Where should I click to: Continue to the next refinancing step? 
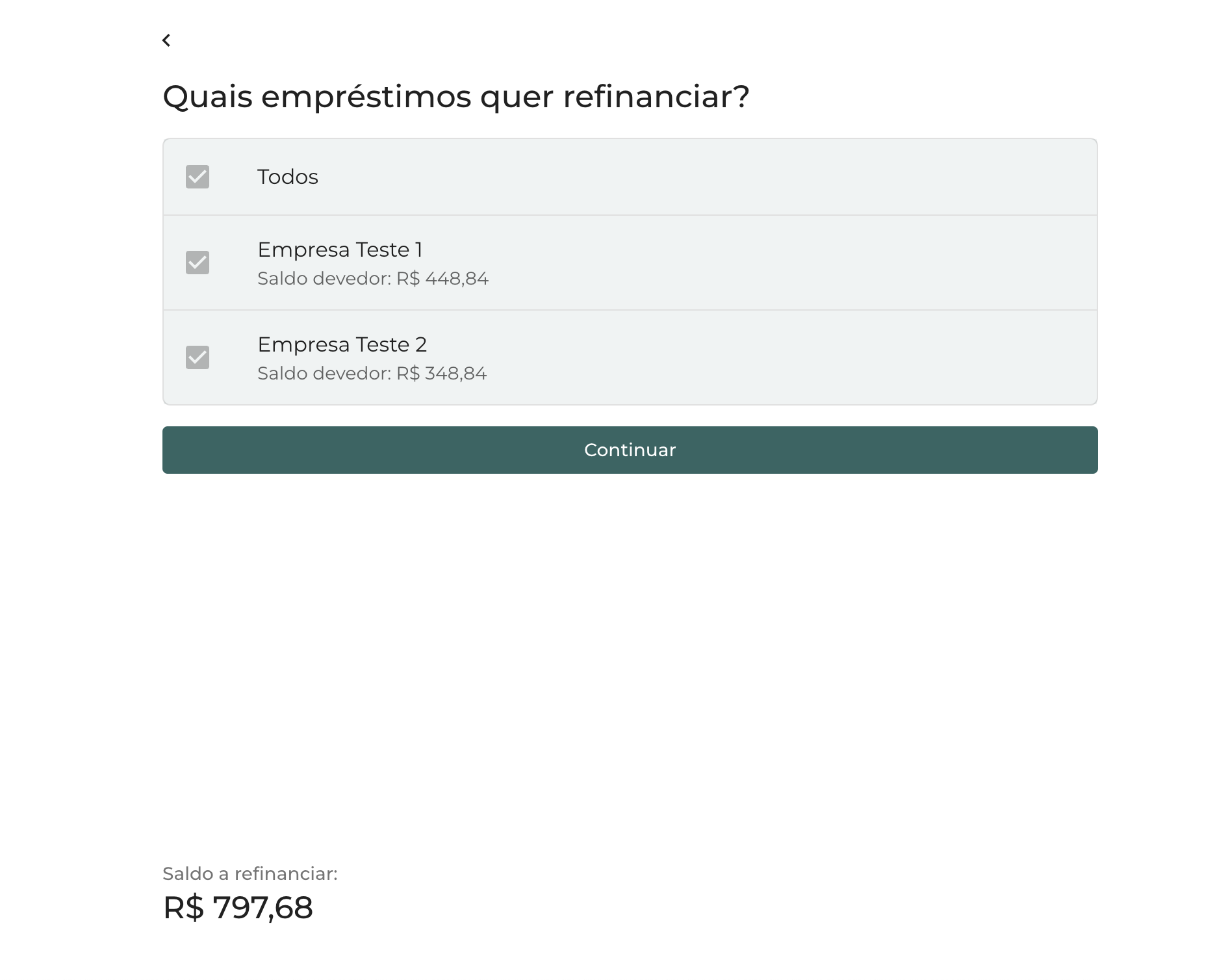point(629,450)
